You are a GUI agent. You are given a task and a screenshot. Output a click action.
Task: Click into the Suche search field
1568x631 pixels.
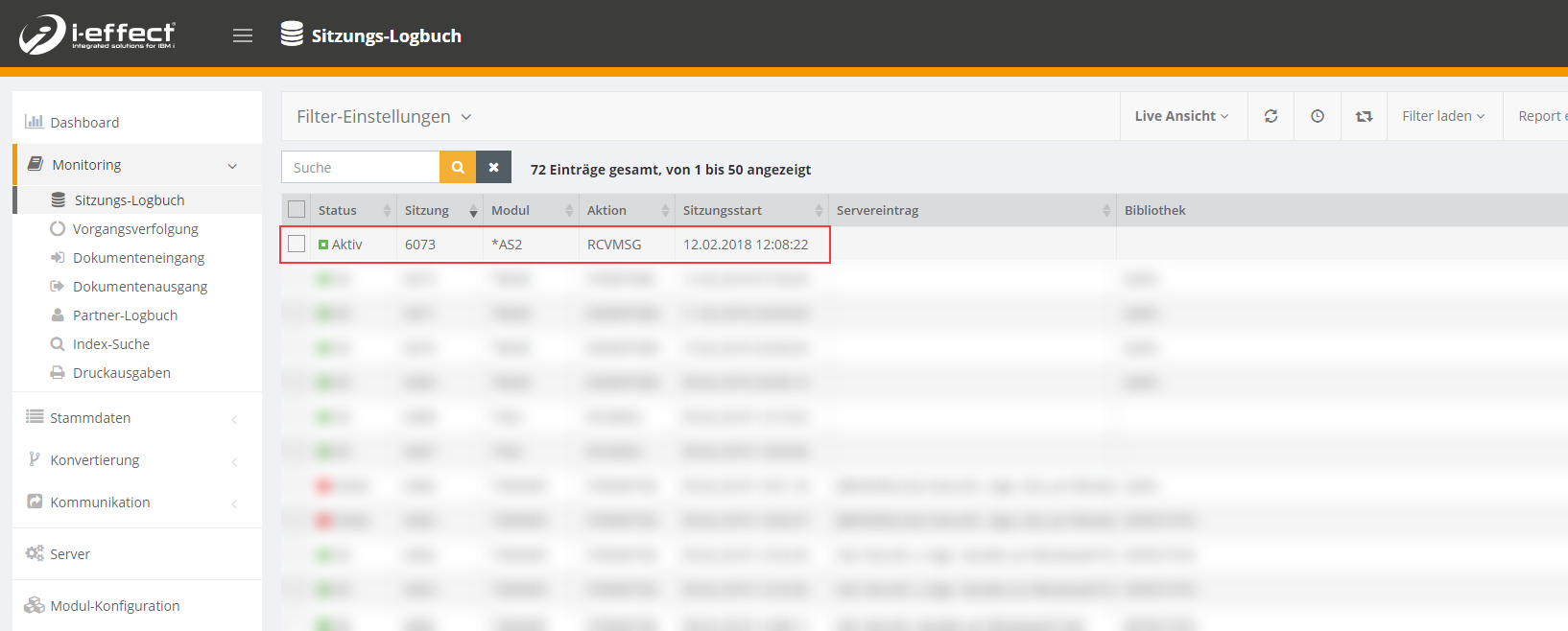(x=361, y=167)
